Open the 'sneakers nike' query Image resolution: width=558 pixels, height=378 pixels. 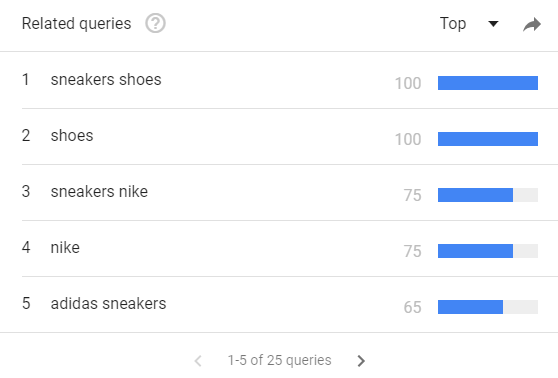[x=99, y=191]
